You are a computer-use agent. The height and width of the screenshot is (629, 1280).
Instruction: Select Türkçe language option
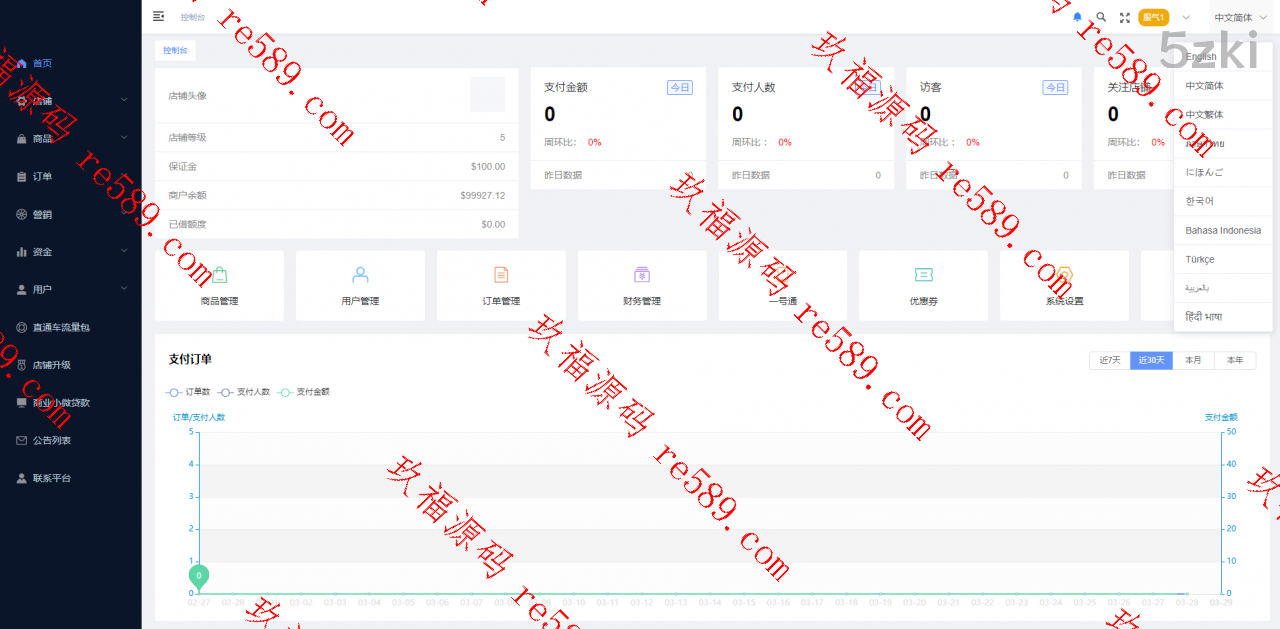pyautogui.click(x=1223, y=259)
